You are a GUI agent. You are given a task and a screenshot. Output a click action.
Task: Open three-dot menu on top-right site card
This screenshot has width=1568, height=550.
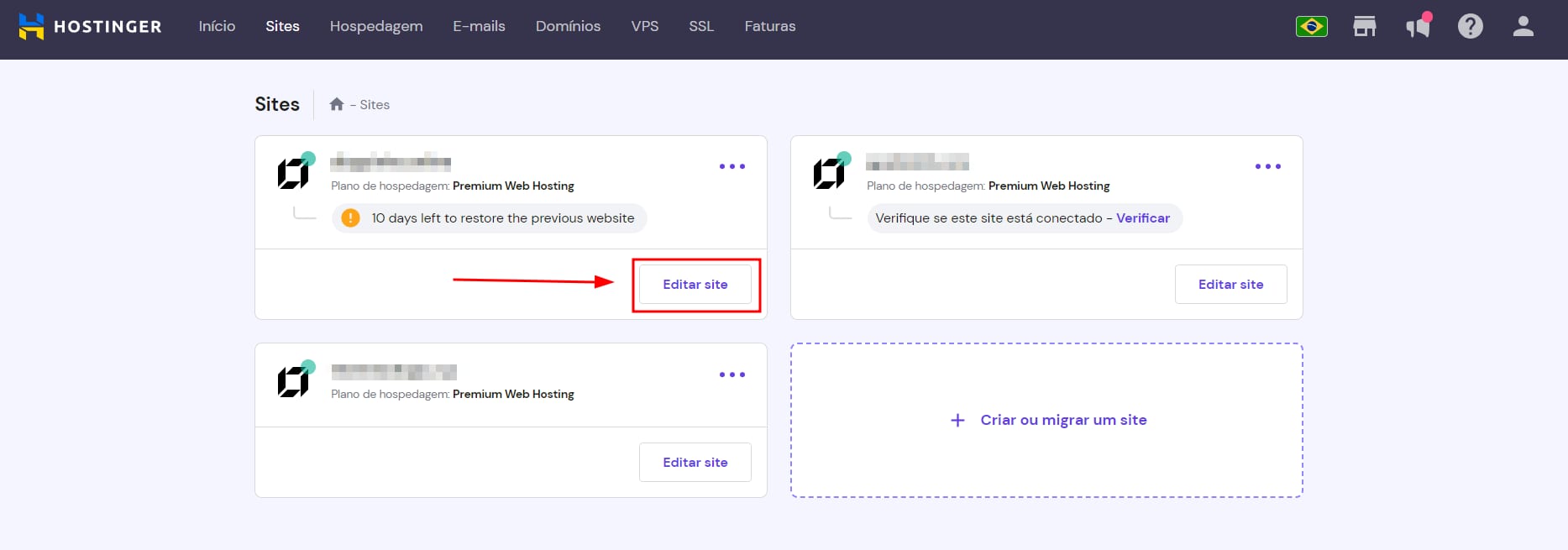coord(1267,166)
